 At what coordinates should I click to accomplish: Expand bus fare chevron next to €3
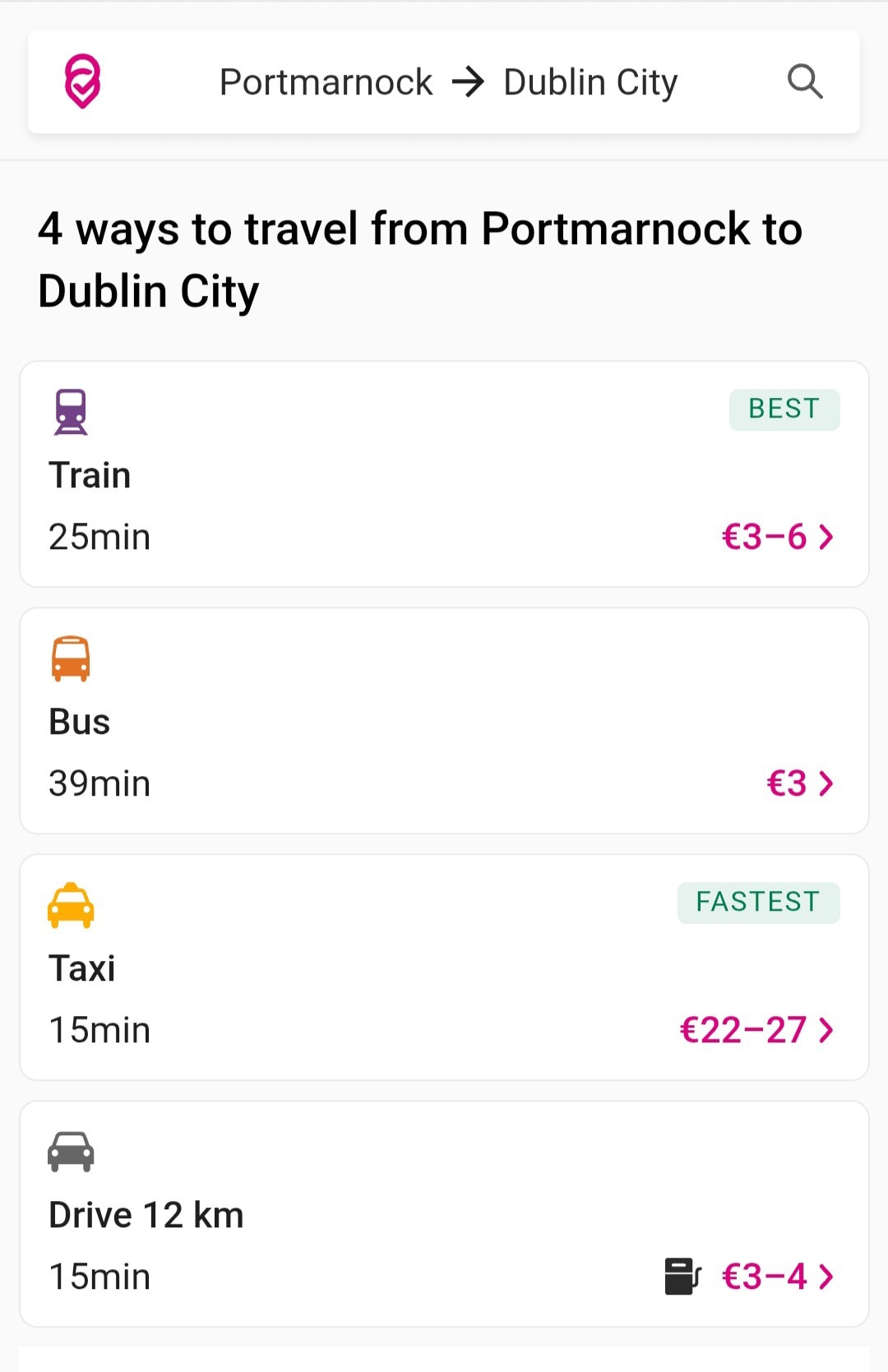826,783
